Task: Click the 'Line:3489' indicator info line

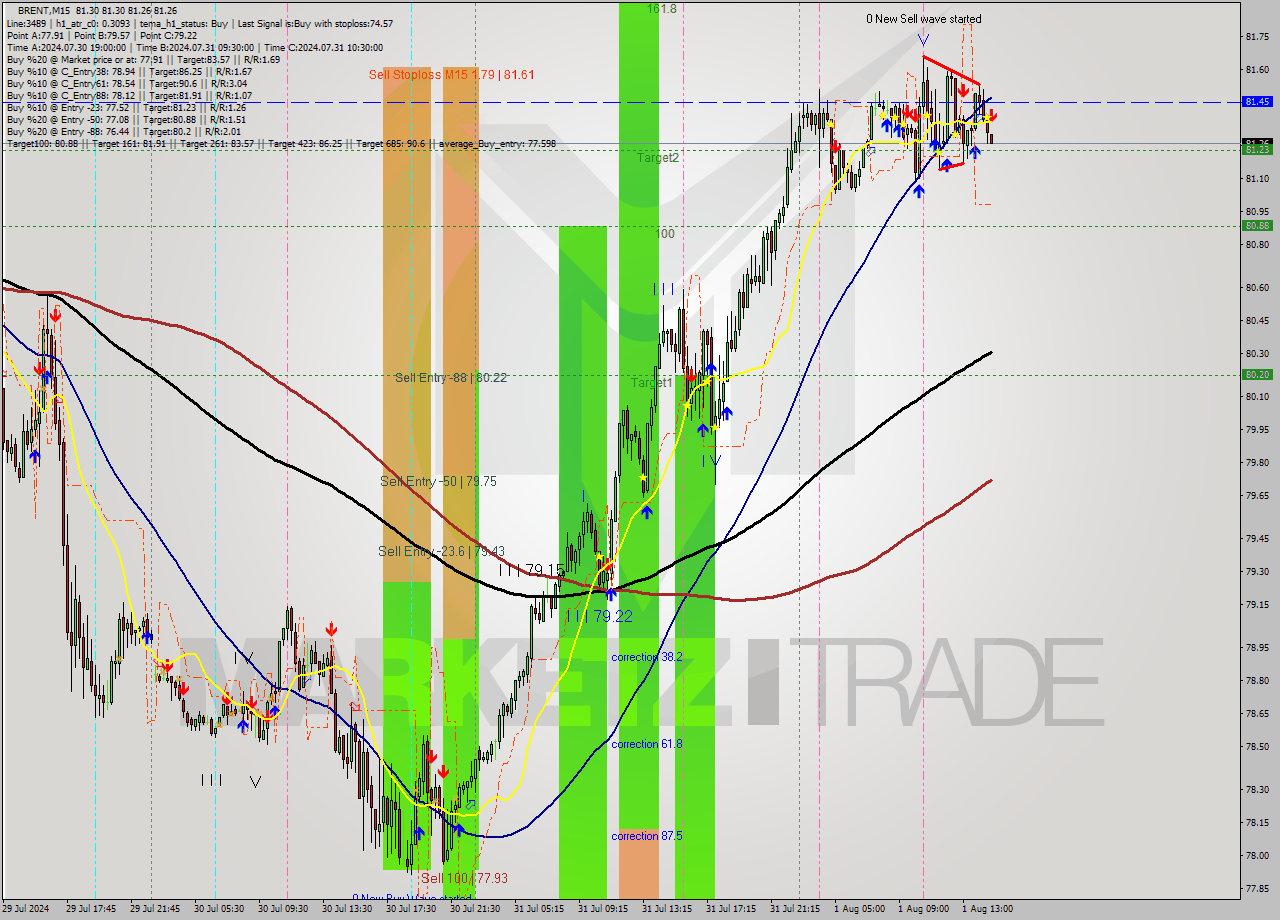Action: pos(199,23)
